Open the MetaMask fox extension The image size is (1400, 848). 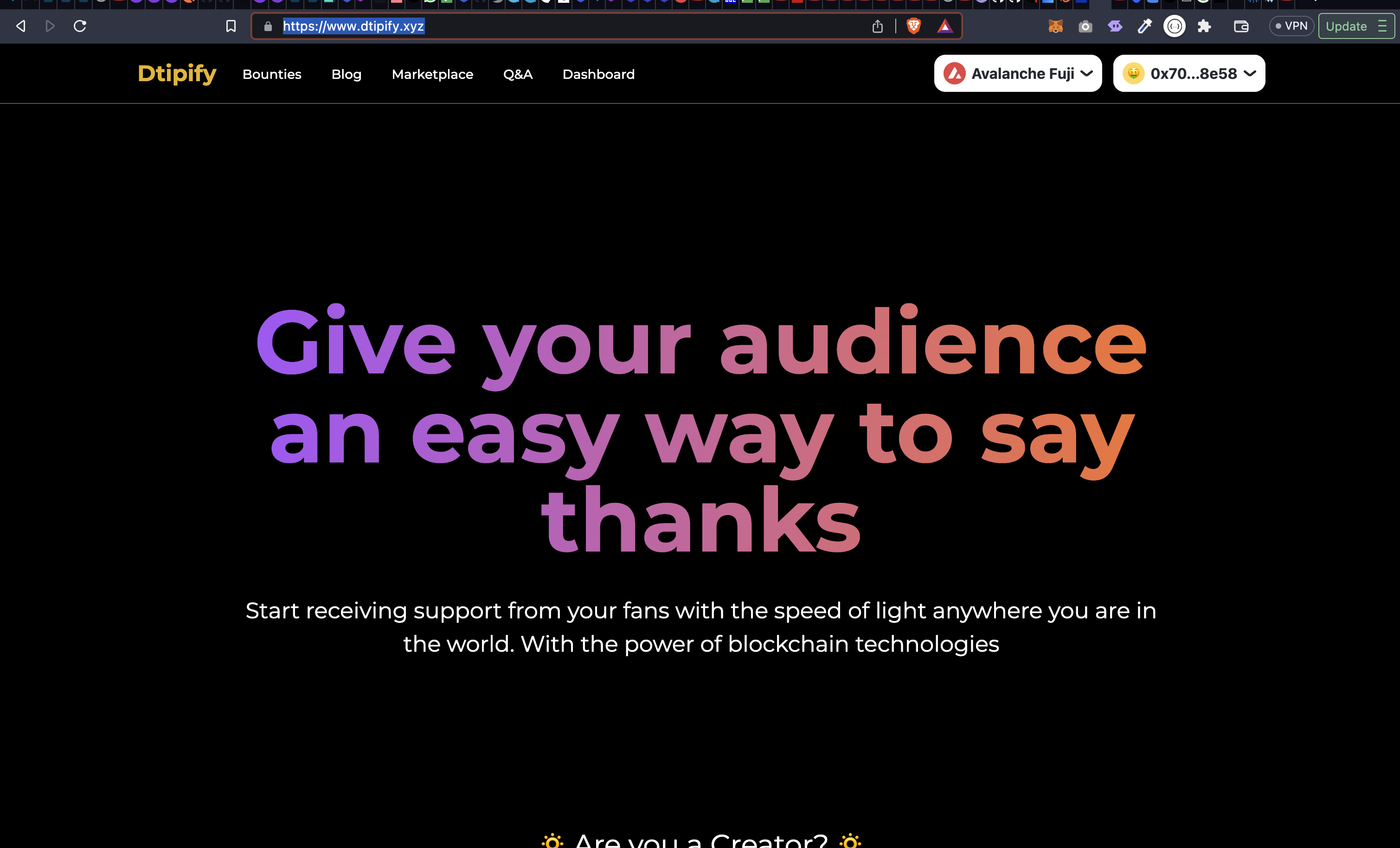1055,26
